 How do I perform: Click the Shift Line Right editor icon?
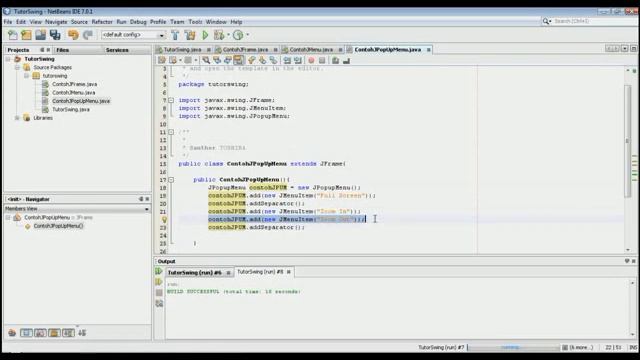click(298, 60)
